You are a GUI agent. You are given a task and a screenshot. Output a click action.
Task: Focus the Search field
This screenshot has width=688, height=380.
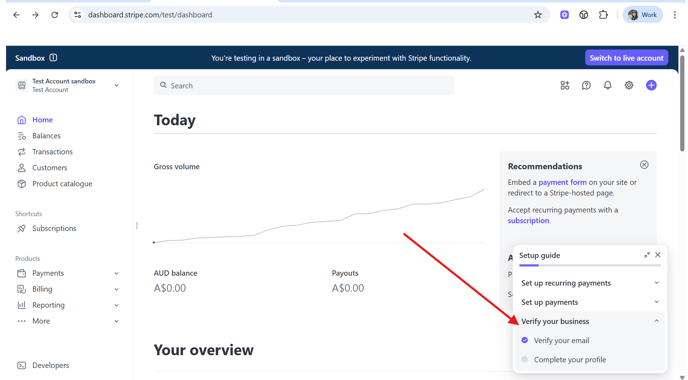[x=304, y=85]
